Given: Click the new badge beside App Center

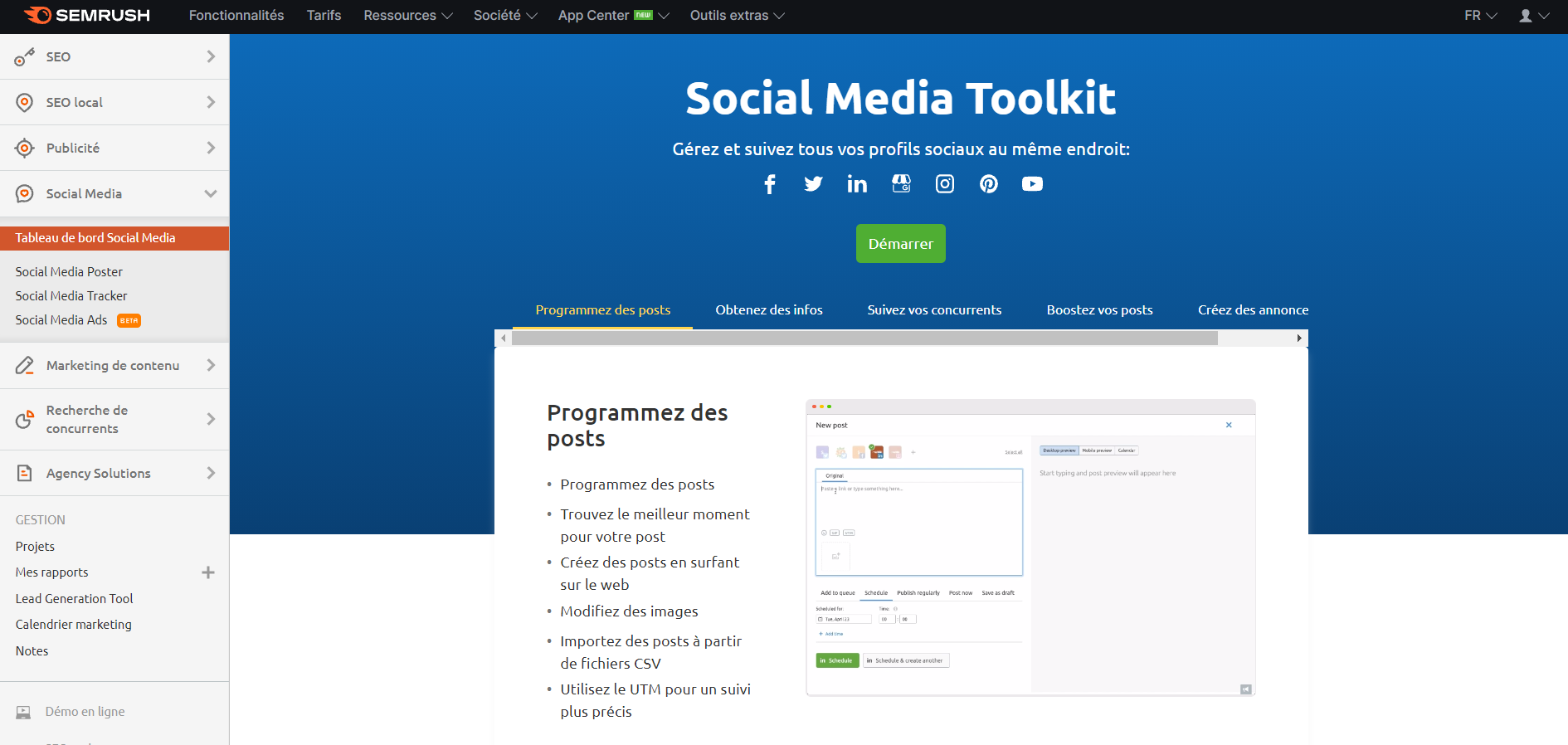Looking at the screenshot, I should point(644,15).
